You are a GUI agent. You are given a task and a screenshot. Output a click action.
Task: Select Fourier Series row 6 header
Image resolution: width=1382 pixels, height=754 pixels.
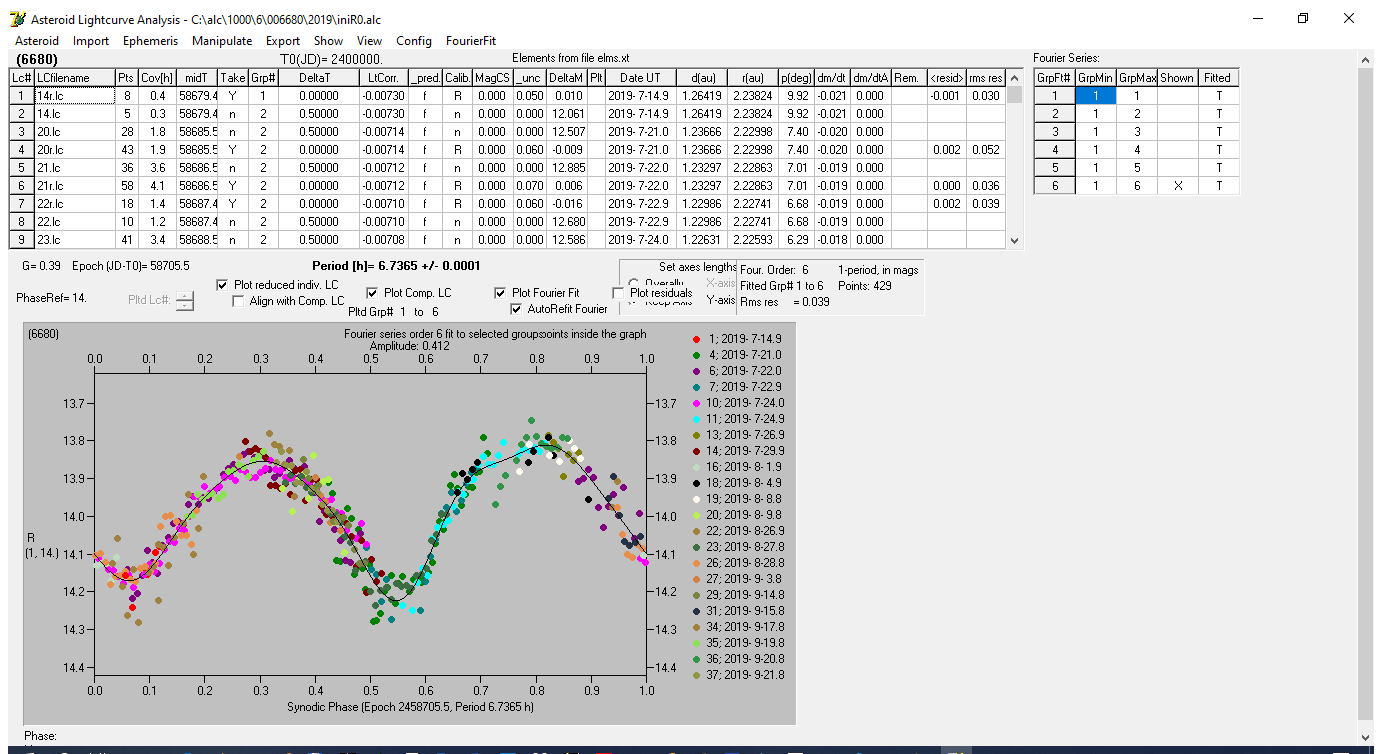coord(1054,186)
